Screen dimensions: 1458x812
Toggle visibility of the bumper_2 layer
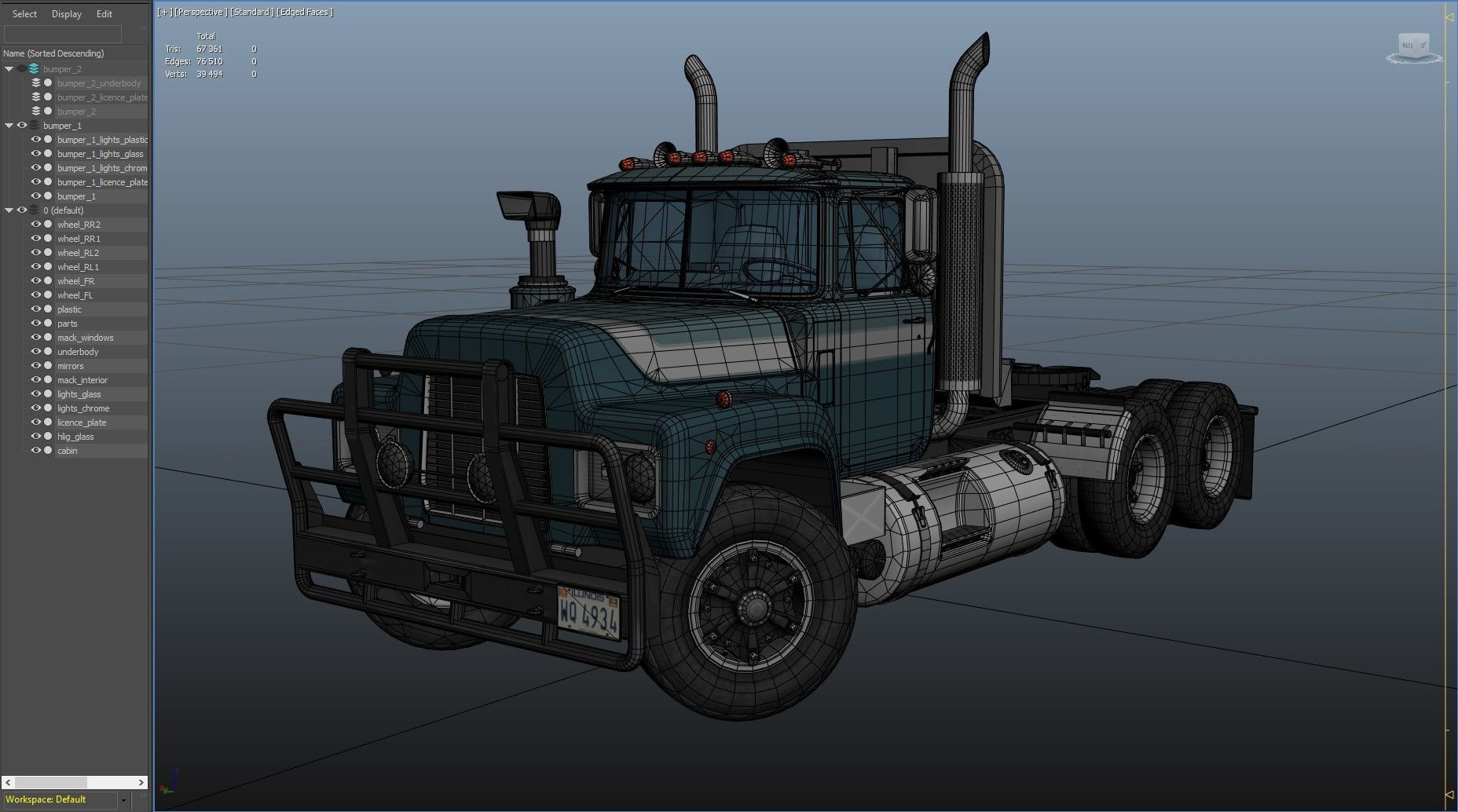click(x=22, y=69)
